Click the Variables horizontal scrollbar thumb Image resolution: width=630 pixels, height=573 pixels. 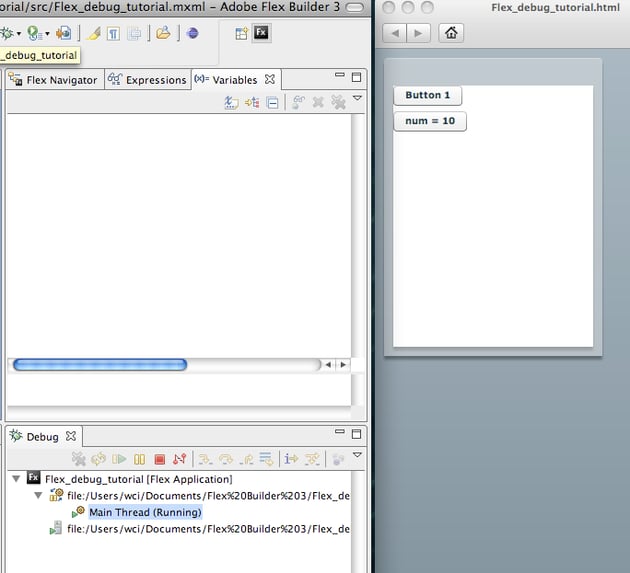99,365
